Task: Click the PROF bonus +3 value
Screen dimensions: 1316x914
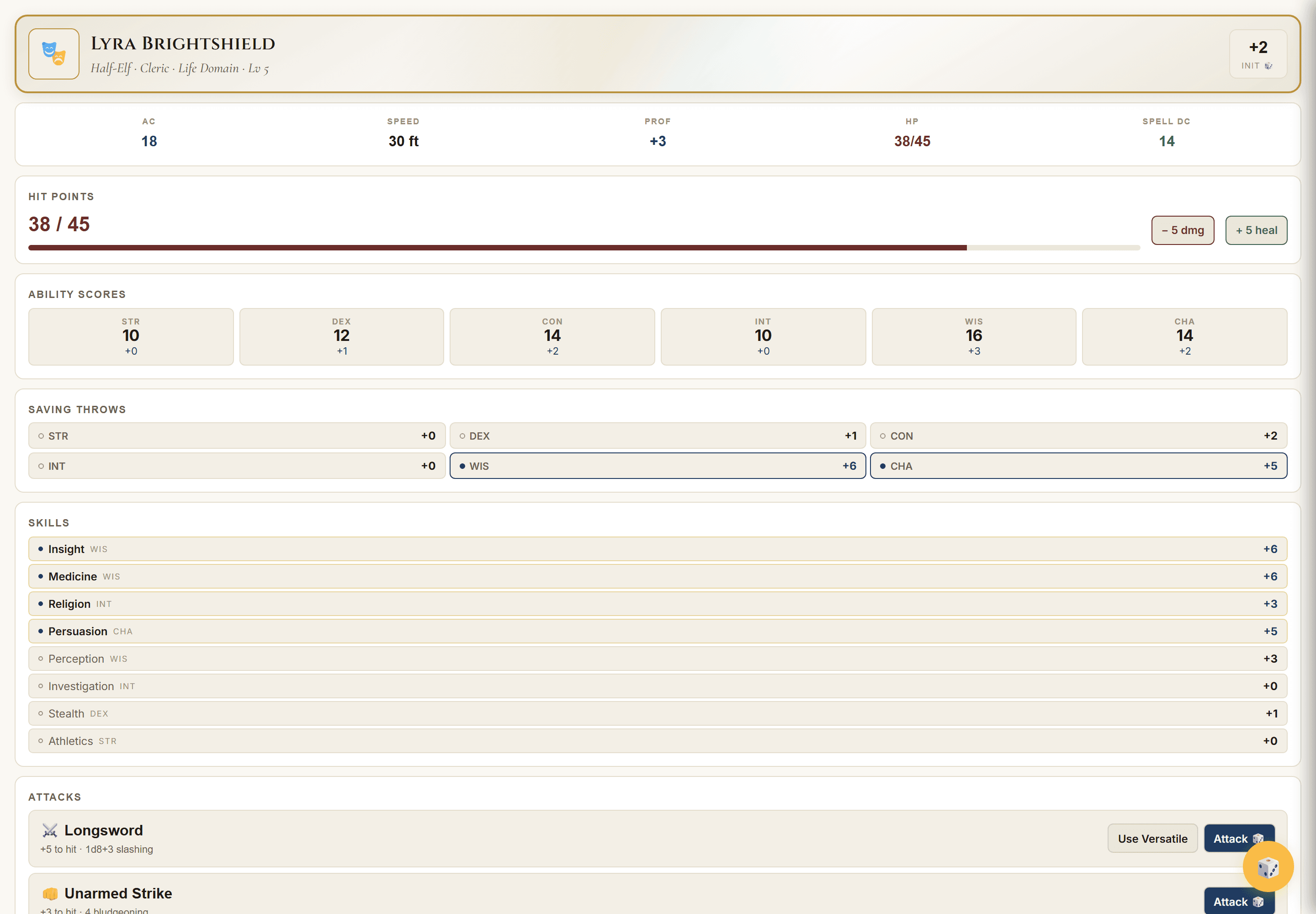Action: pyautogui.click(x=658, y=142)
